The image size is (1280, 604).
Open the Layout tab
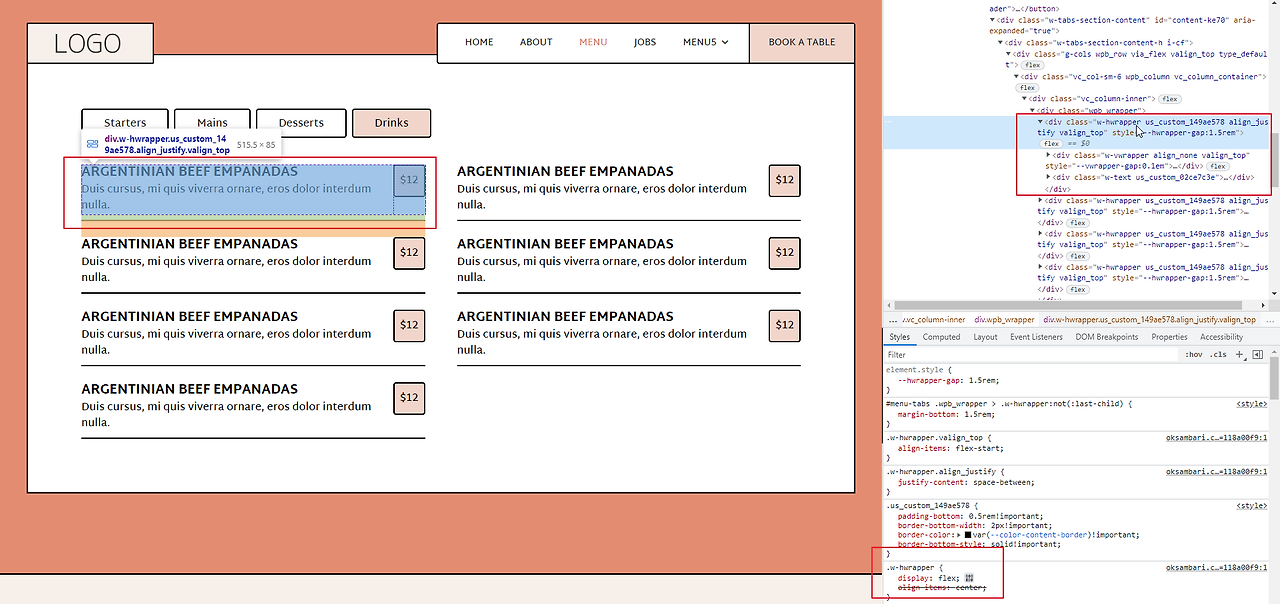(x=985, y=337)
